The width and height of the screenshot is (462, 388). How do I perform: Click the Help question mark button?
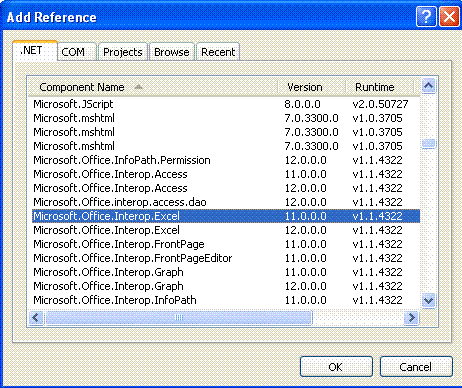426,16
